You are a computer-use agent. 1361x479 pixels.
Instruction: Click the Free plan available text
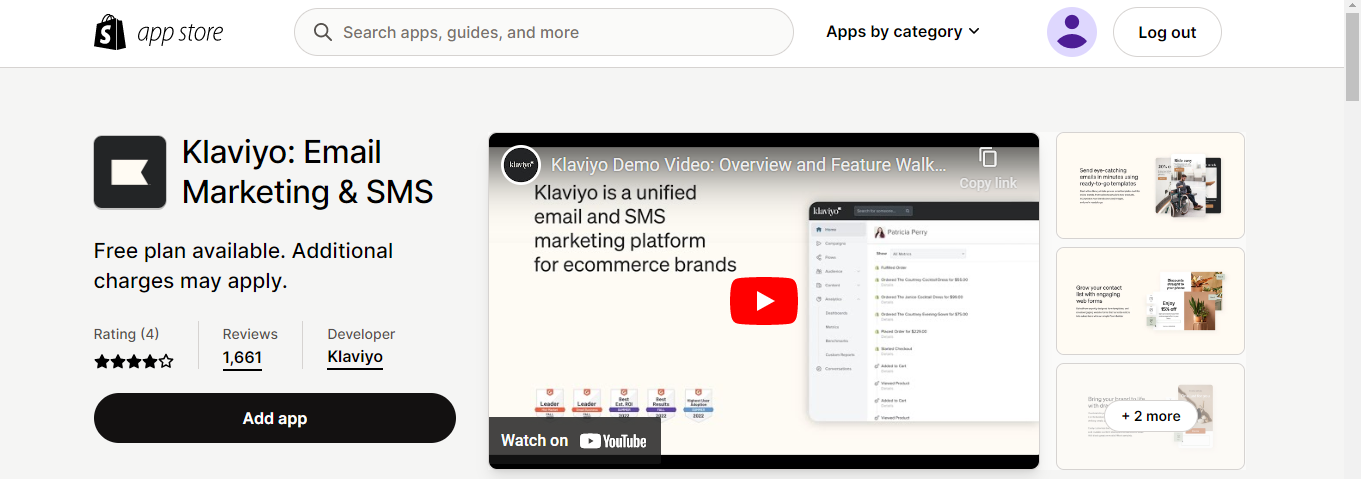tap(243, 266)
